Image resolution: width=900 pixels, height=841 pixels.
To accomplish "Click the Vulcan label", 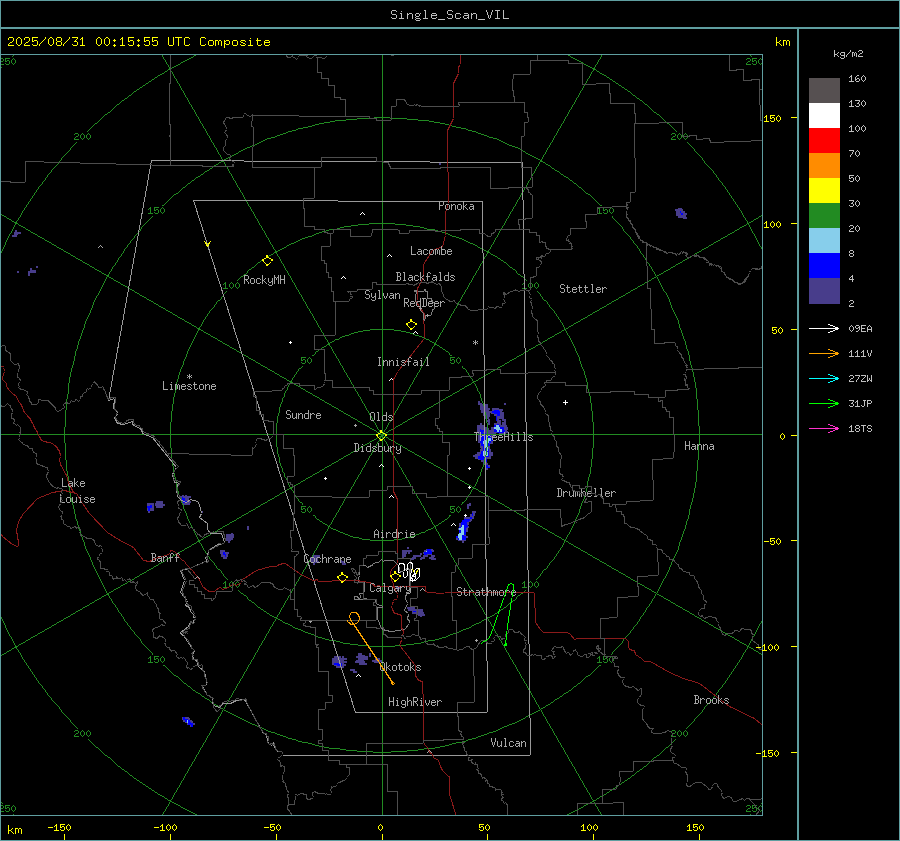I will pos(508,743).
